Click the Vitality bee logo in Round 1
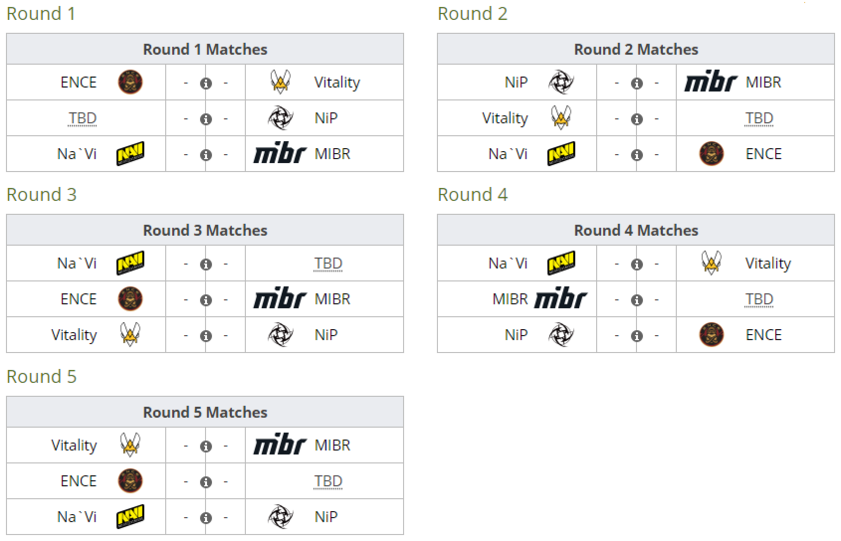Viewport: 841px width, 541px height. tap(280, 82)
